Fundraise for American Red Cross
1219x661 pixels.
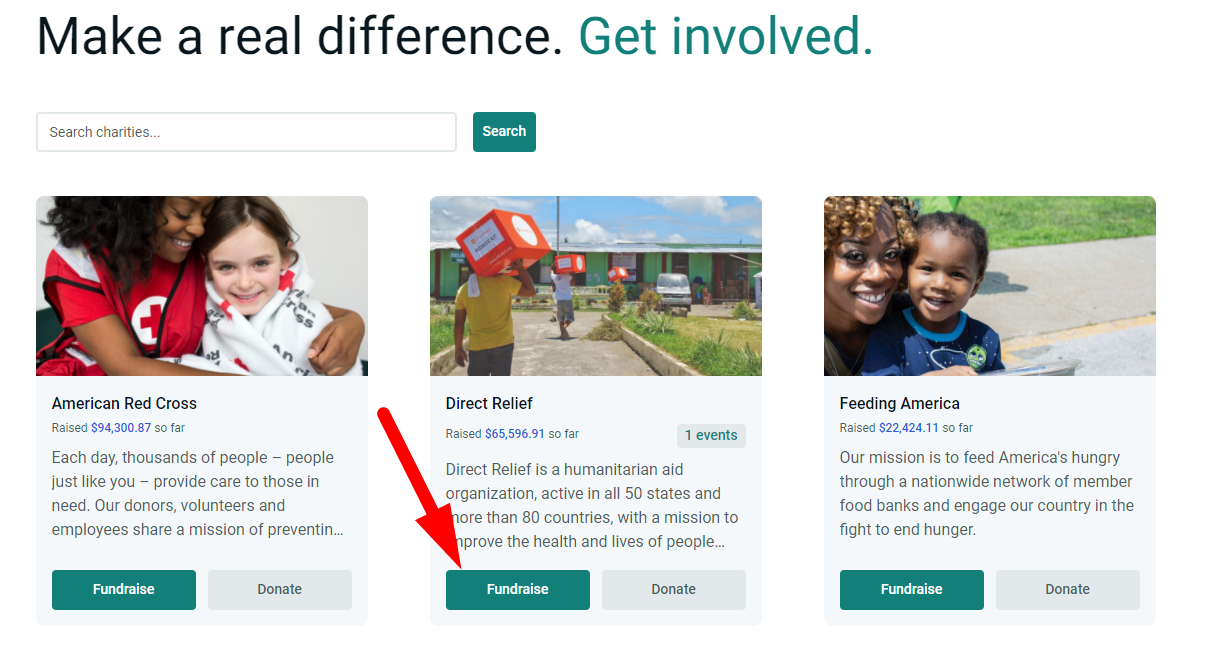click(124, 590)
